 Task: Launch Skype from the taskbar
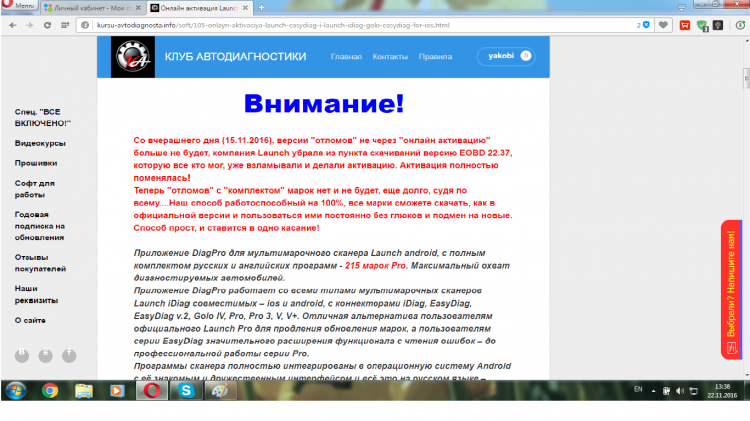(x=186, y=391)
